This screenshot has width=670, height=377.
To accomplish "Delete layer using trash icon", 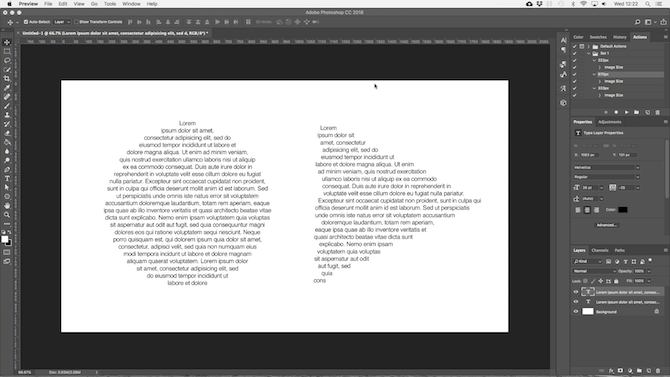I will click(658, 371).
